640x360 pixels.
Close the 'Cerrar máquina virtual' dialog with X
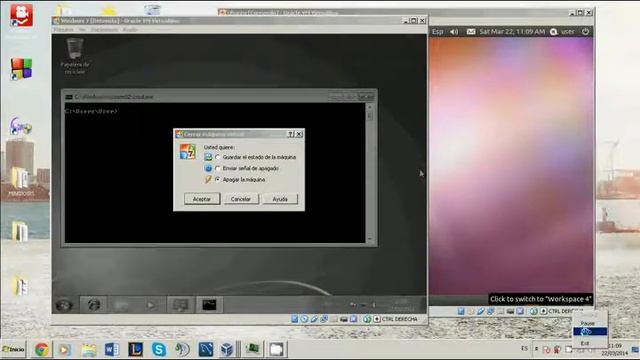[x=299, y=134]
